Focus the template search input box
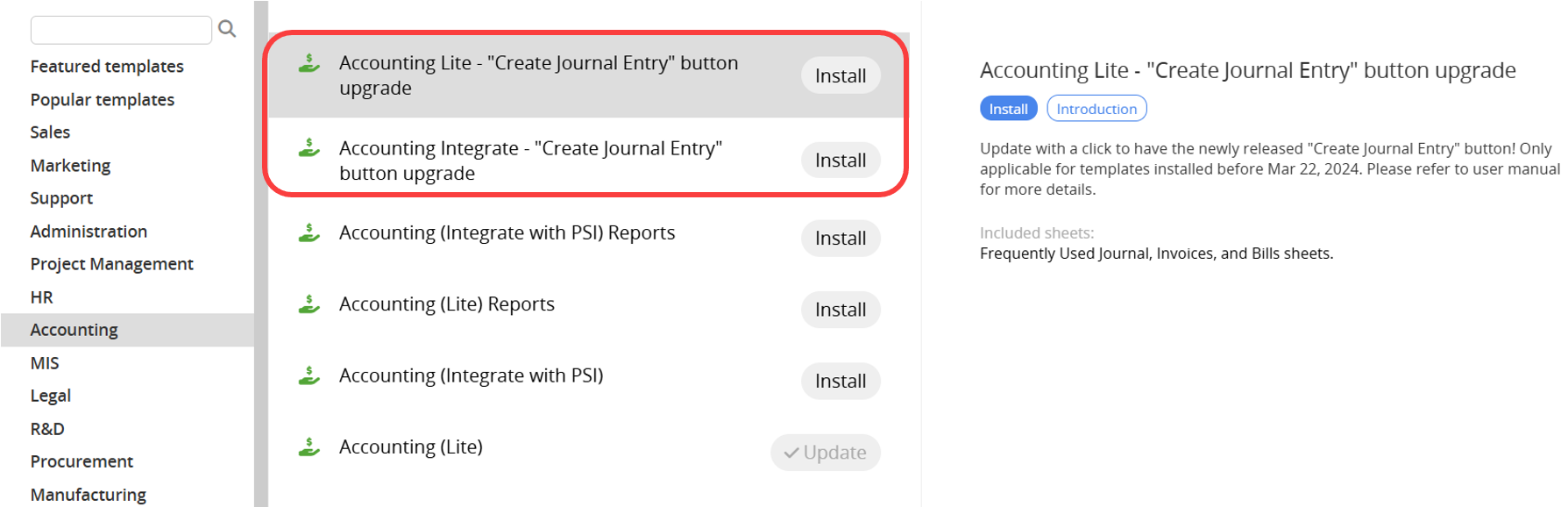The width and height of the screenshot is (1568, 507). pyautogui.click(x=121, y=30)
